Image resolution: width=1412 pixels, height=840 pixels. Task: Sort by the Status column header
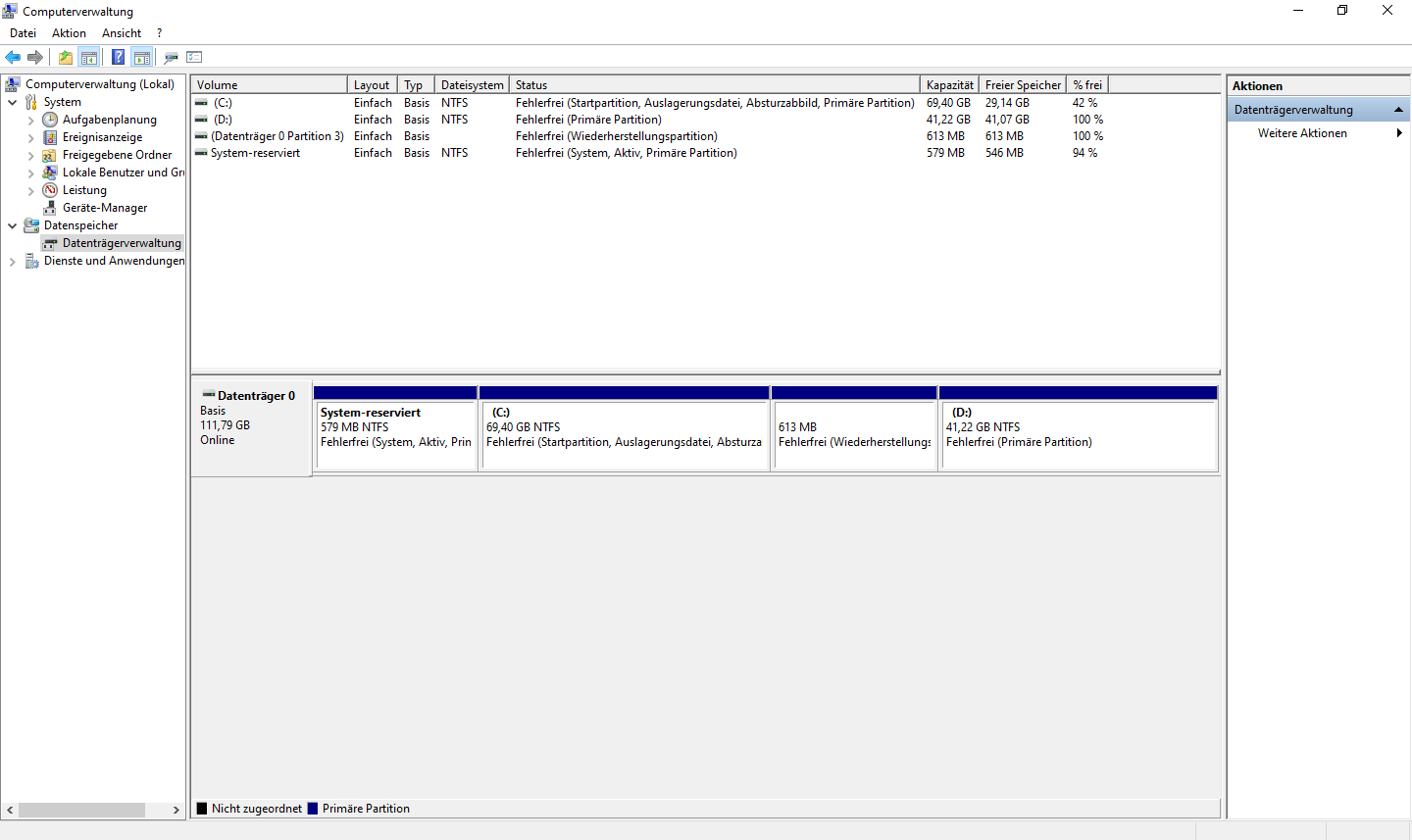coord(715,85)
